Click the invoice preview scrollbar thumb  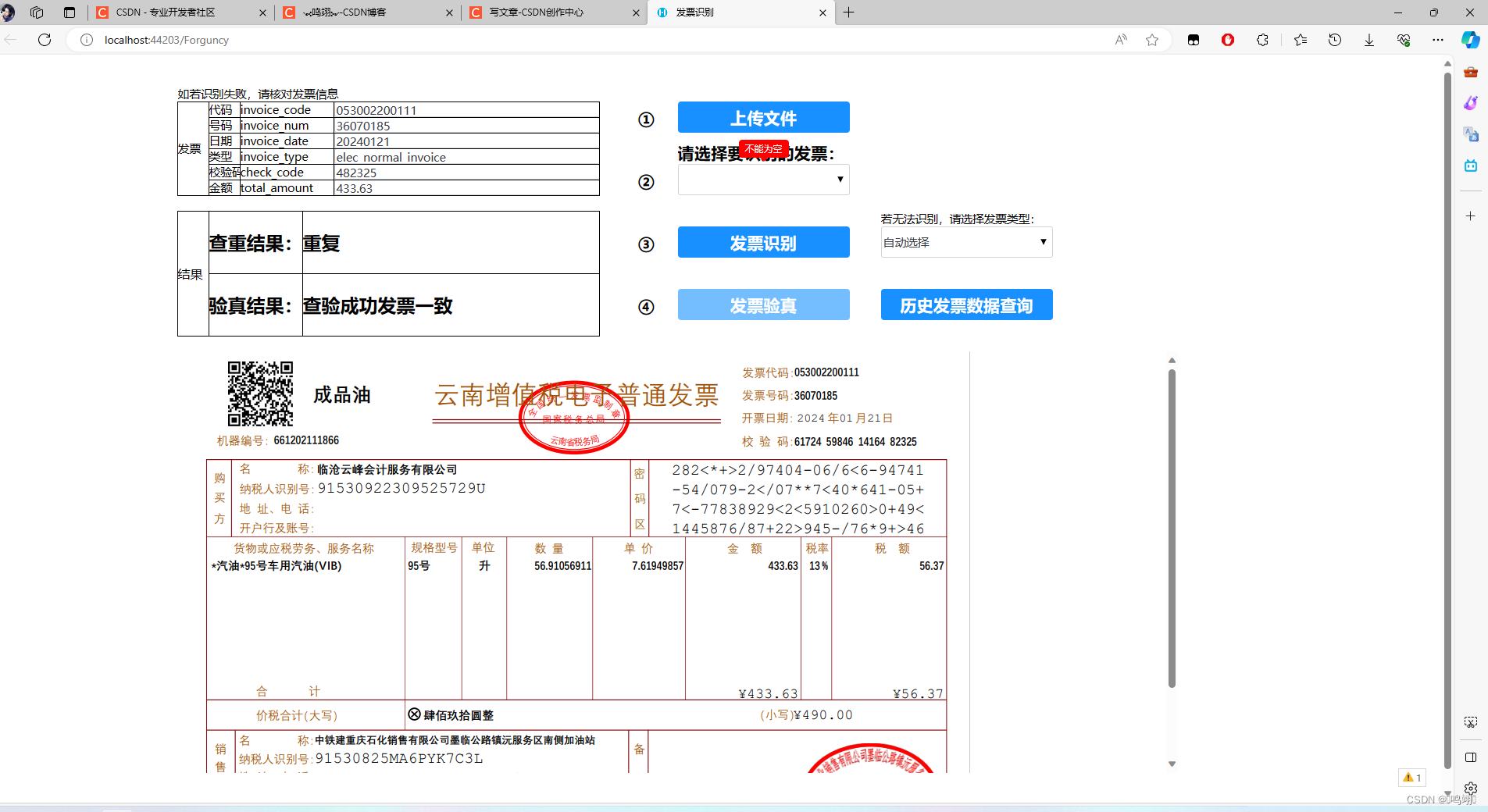pyautogui.click(x=1172, y=529)
